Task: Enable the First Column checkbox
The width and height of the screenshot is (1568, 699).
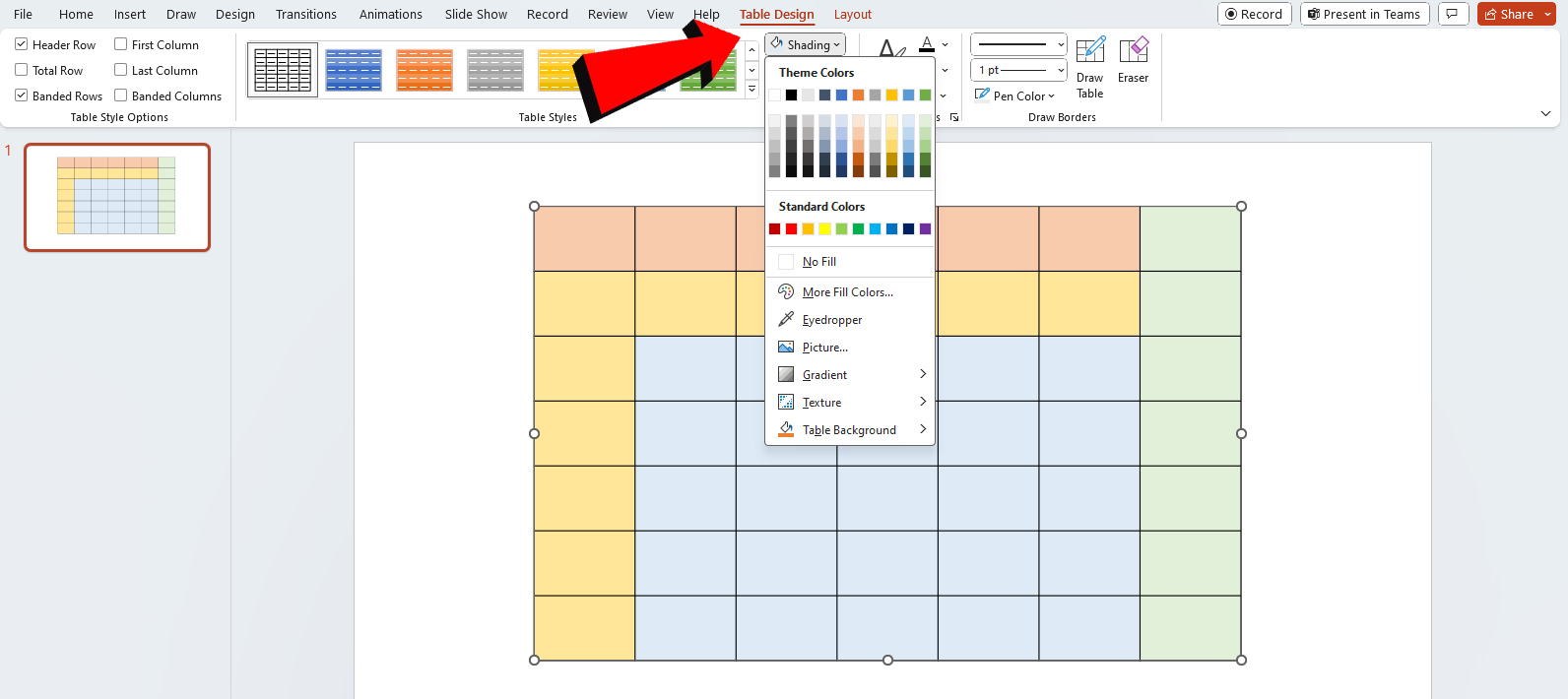Action: (x=121, y=44)
